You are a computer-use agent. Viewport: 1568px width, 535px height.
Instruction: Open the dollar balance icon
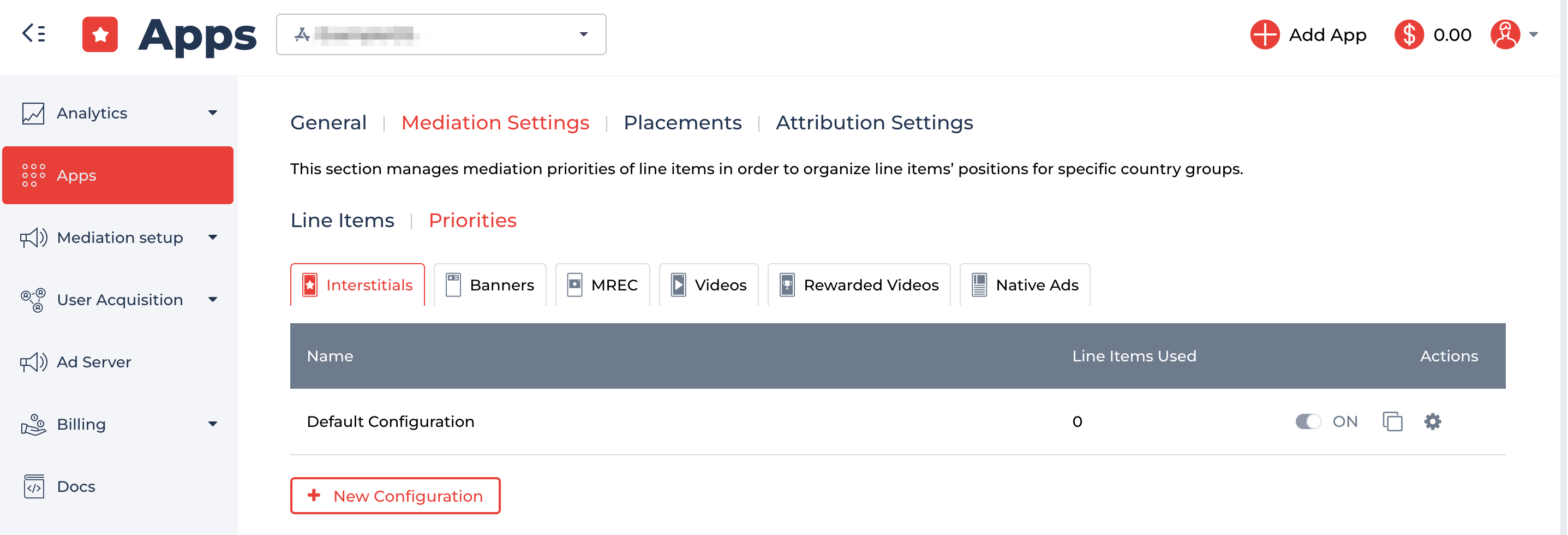click(1409, 35)
